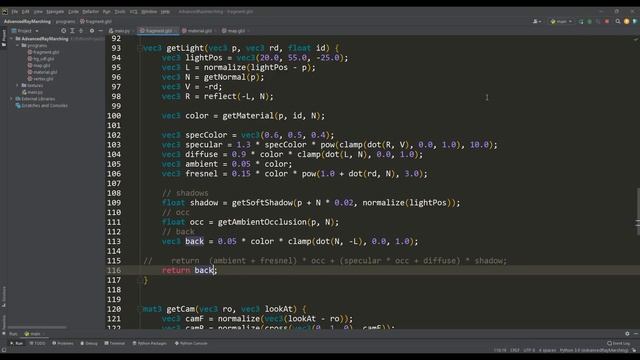Click line number 109 in gutter

[x=114, y=203]
